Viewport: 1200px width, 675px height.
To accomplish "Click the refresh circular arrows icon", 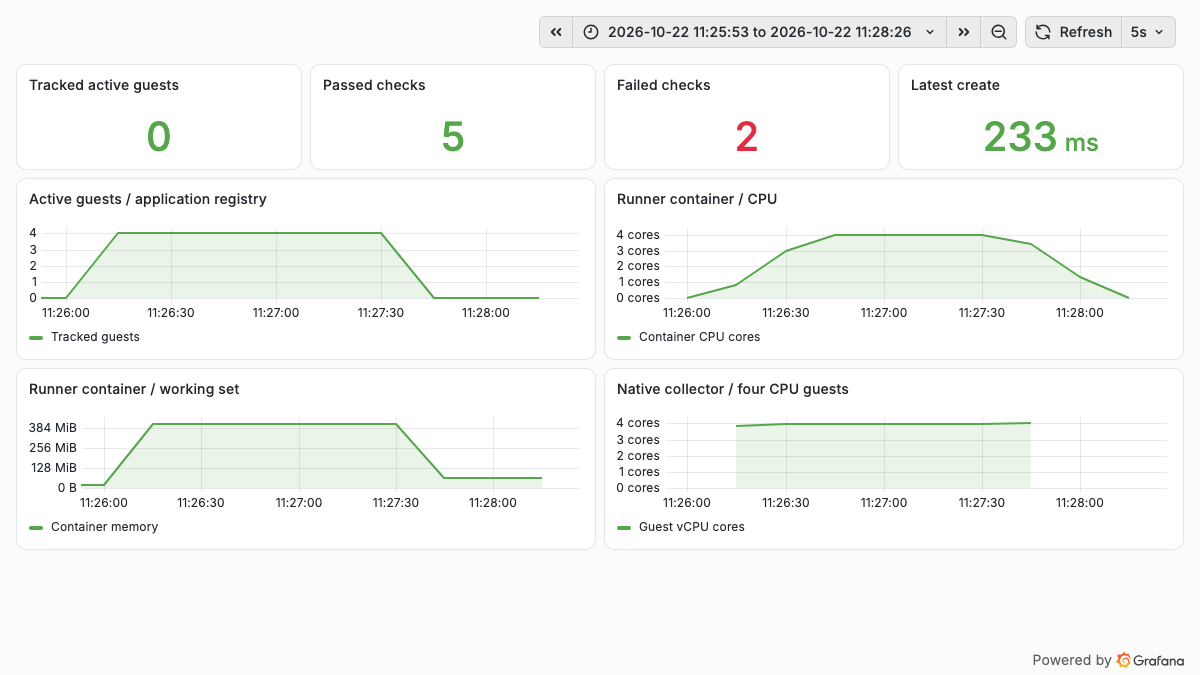I will pyautogui.click(x=1042, y=32).
